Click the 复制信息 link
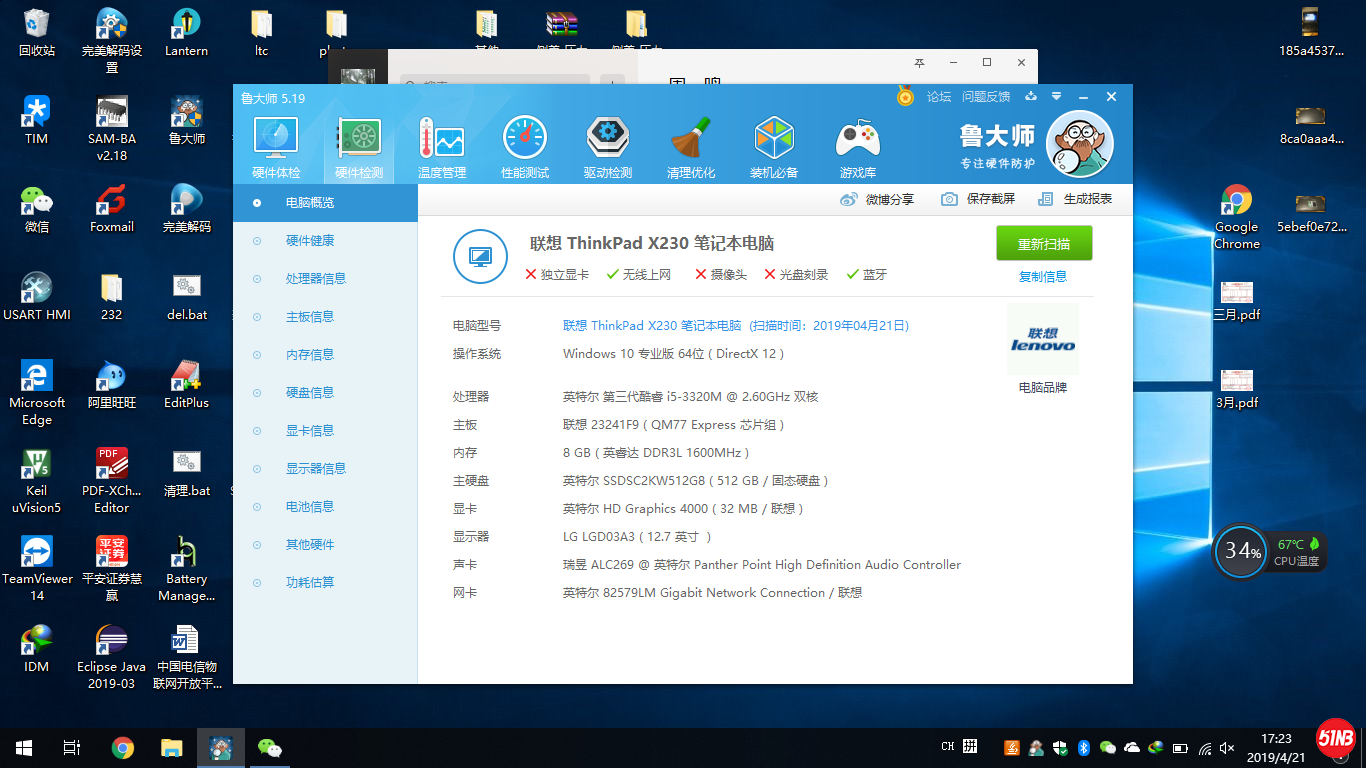1366x768 pixels. click(x=1043, y=277)
